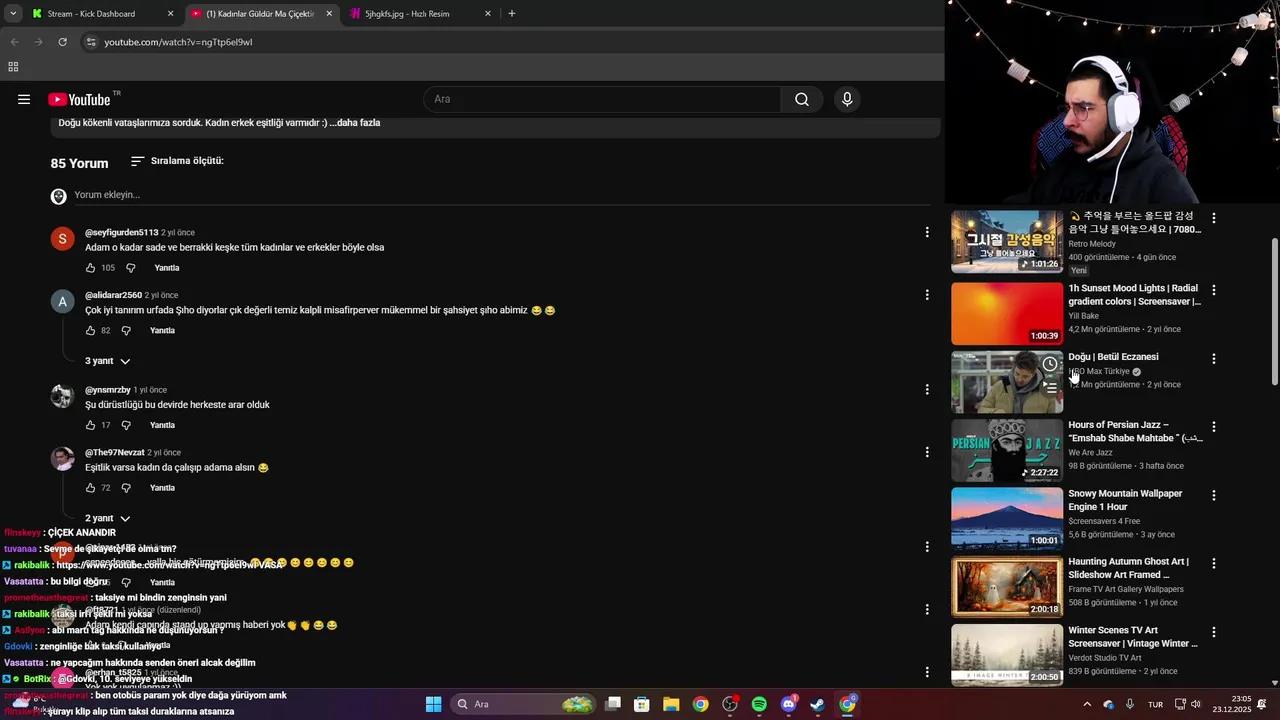The height and width of the screenshot is (720, 1280).
Task: Open 'Doğu | Betül Eczanesi' video title
Action: pyautogui.click(x=1113, y=357)
